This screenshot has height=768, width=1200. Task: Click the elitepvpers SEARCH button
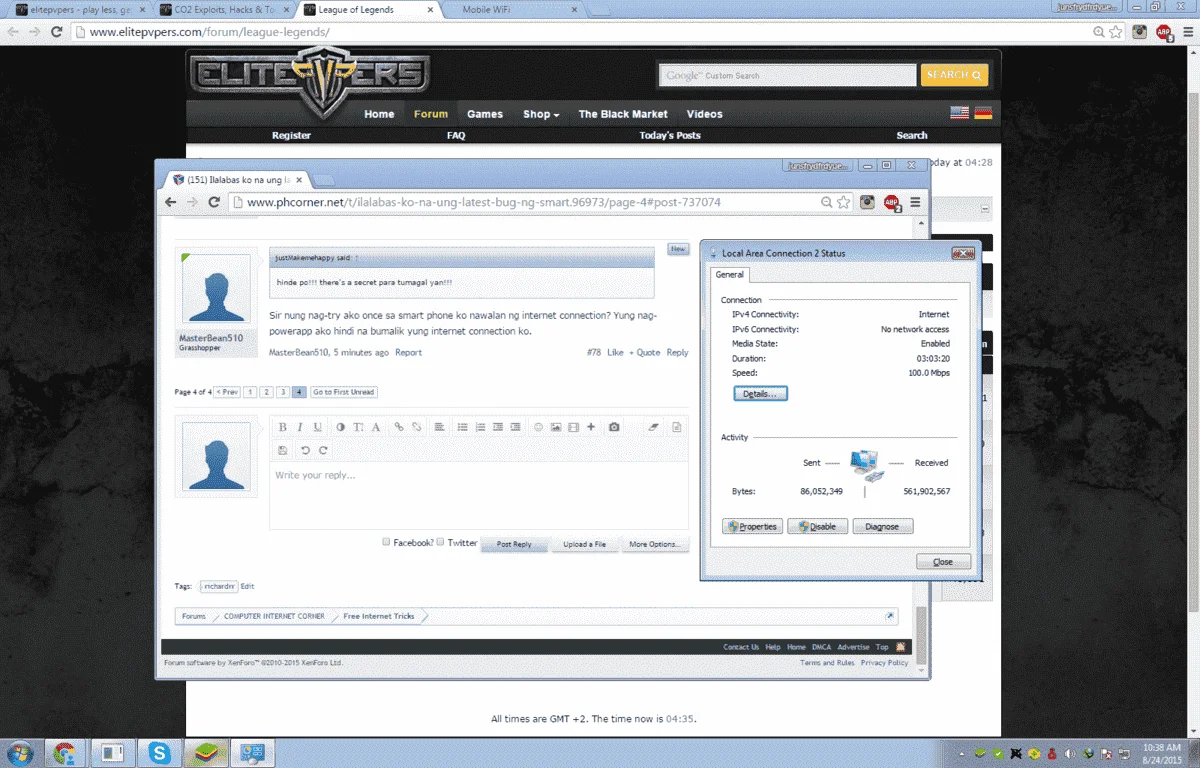[954, 75]
